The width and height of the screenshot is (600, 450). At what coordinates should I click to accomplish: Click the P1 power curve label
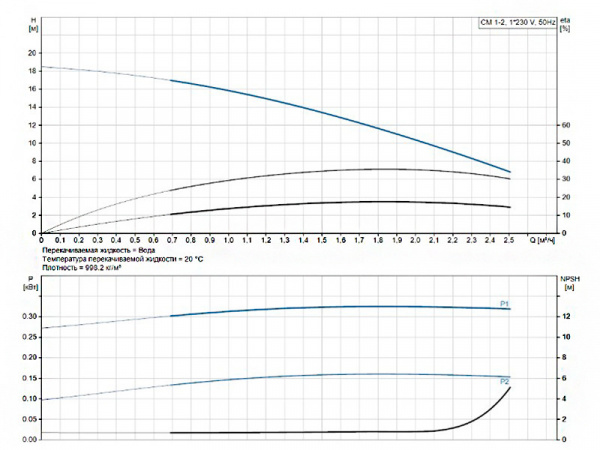tap(505, 303)
